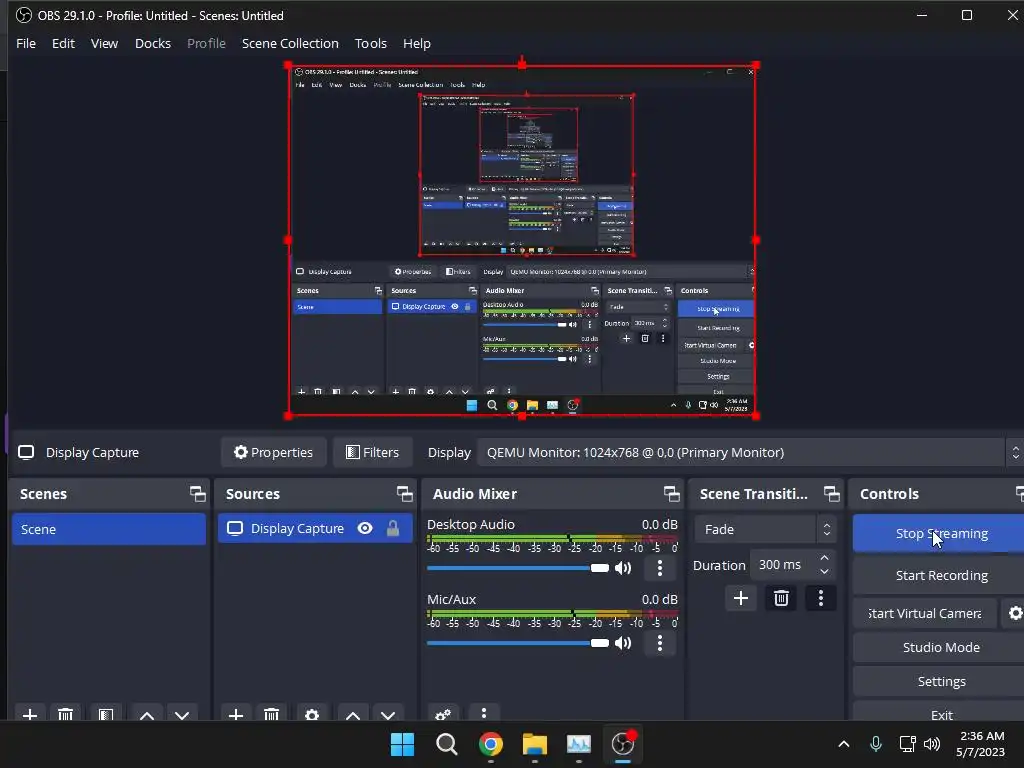Screen dimensions: 1024x768
Task: Open the Scene Collection menu
Action: [290, 43]
